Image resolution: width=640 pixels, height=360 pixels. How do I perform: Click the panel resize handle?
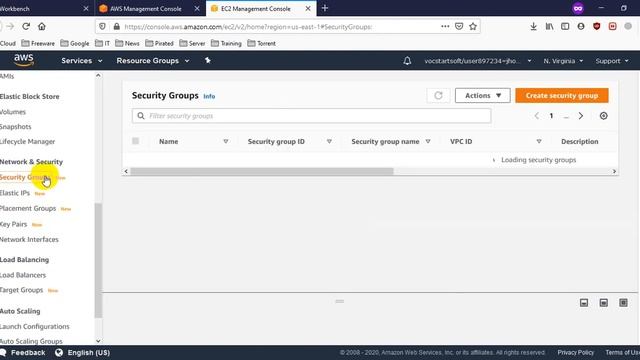click(x=340, y=301)
